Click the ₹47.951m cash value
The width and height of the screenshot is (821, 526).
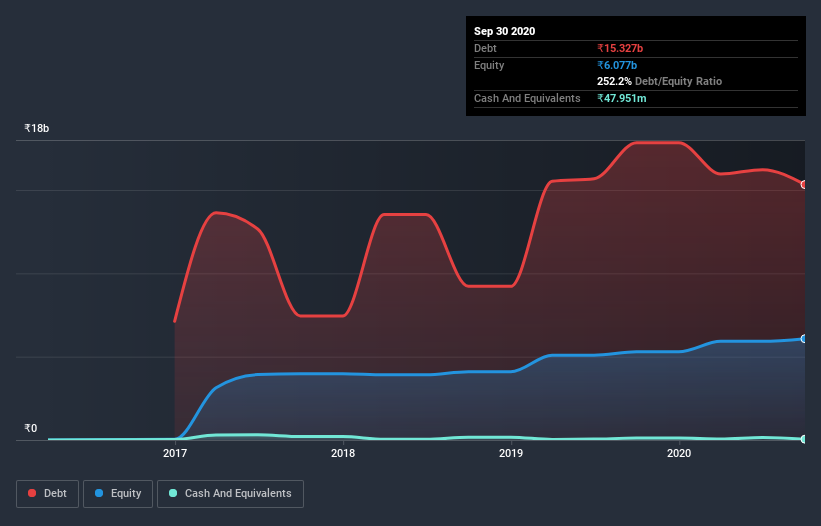[622, 98]
